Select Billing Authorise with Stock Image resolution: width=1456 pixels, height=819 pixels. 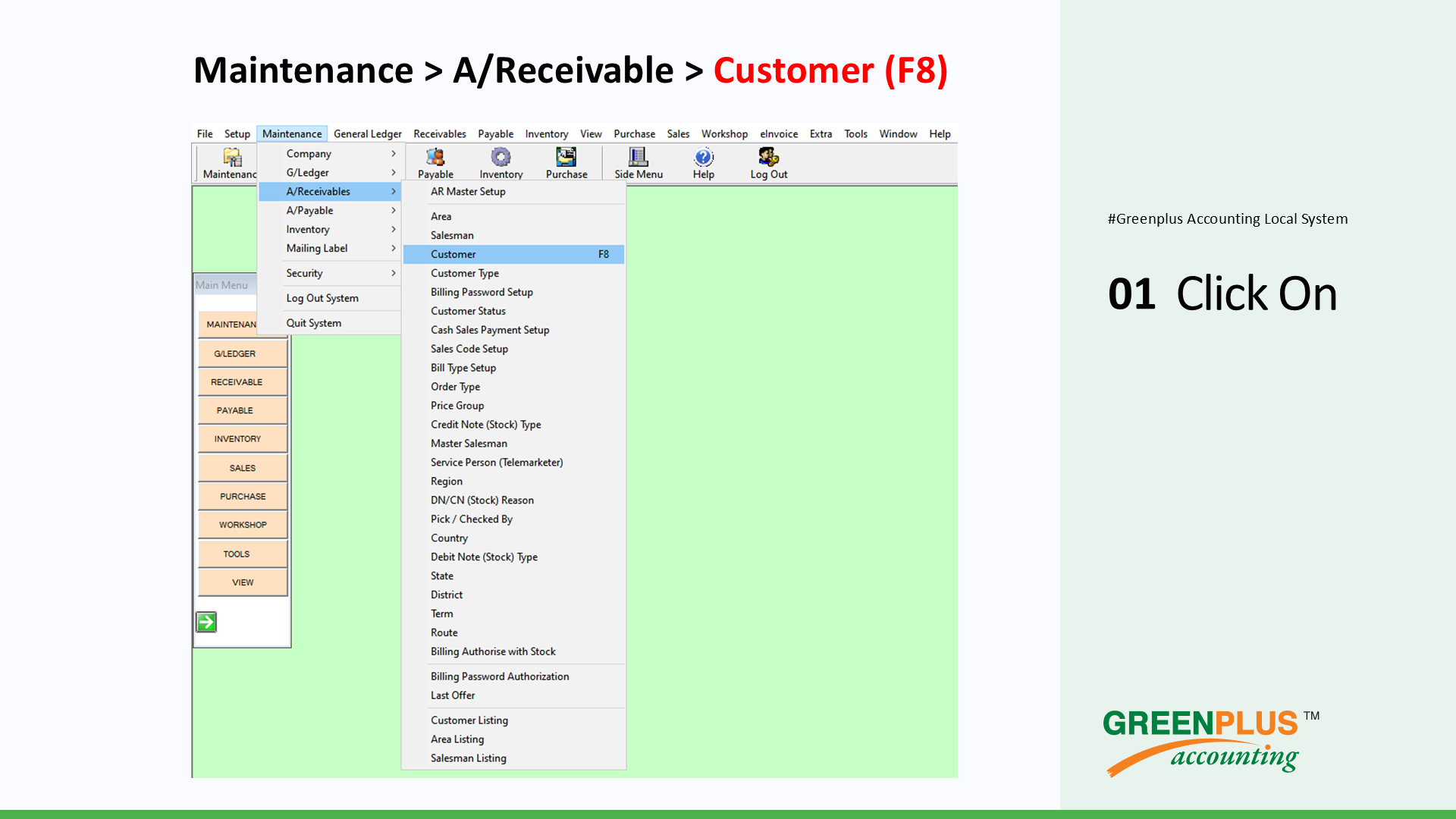[x=514, y=651]
